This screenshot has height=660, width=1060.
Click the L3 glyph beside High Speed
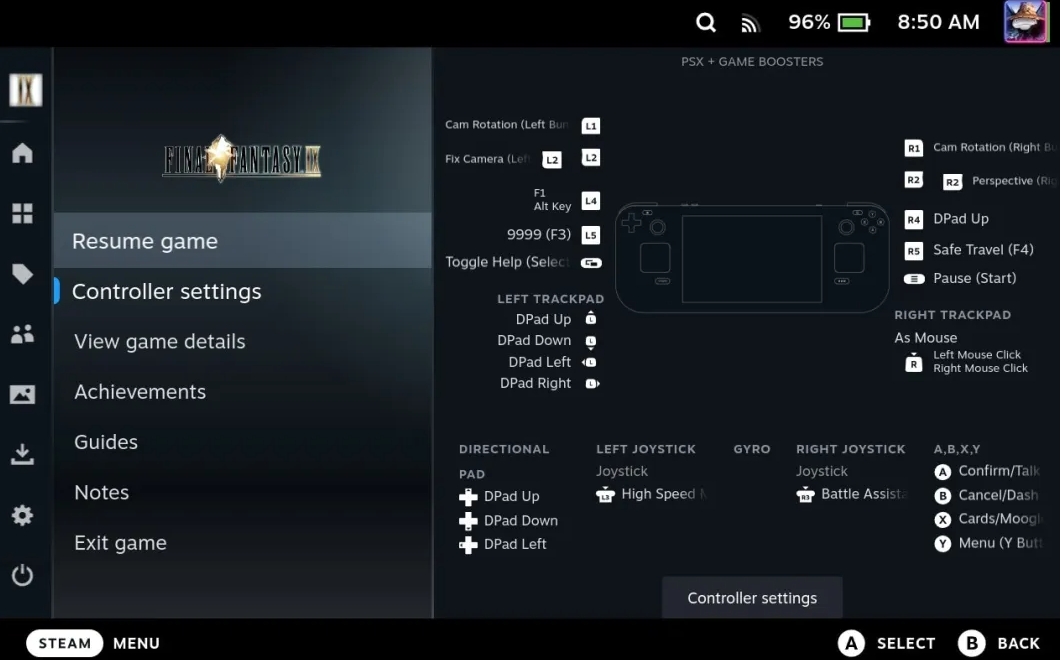[605, 495]
